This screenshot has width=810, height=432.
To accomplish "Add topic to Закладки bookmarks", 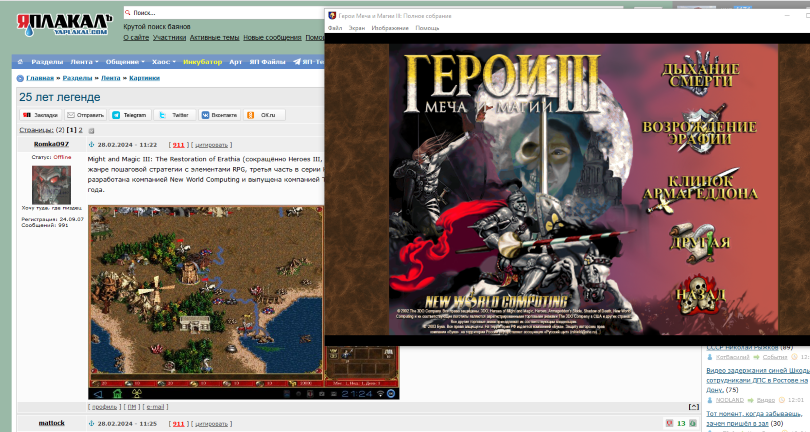I will (40, 115).
